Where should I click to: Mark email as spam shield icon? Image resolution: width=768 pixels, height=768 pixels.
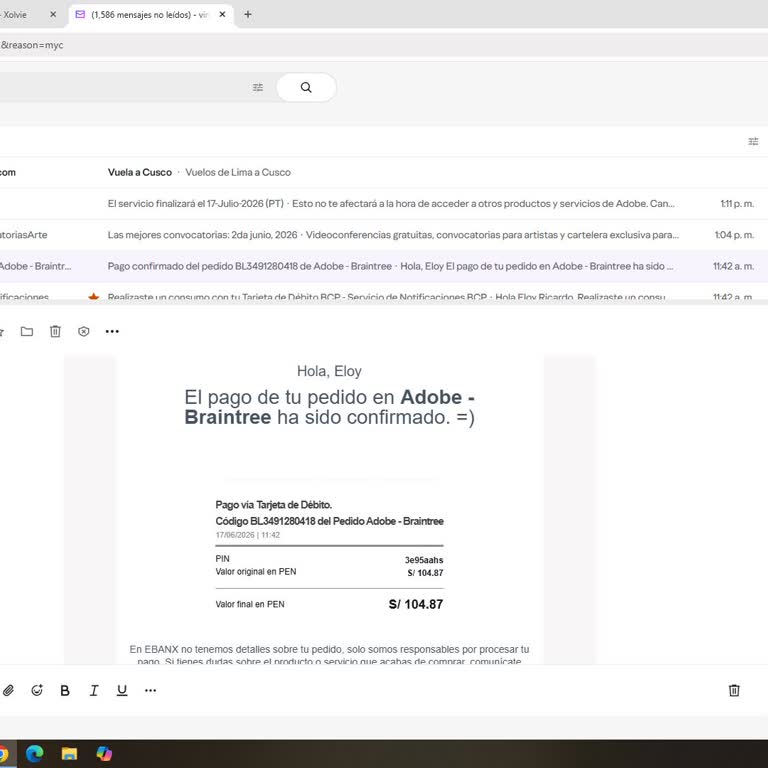(84, 332)
